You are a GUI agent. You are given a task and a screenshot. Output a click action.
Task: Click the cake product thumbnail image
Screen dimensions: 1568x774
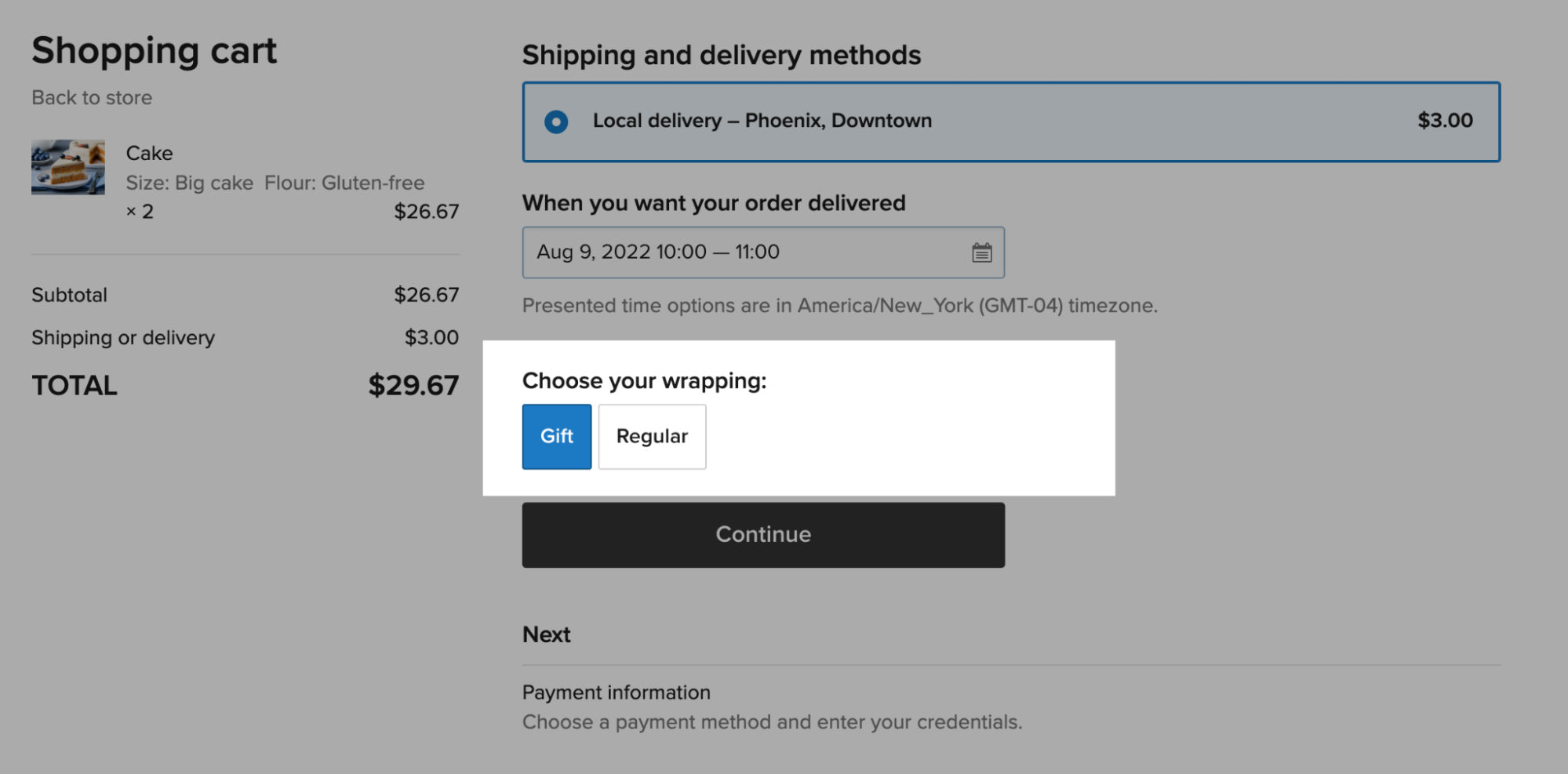point(67,166)
